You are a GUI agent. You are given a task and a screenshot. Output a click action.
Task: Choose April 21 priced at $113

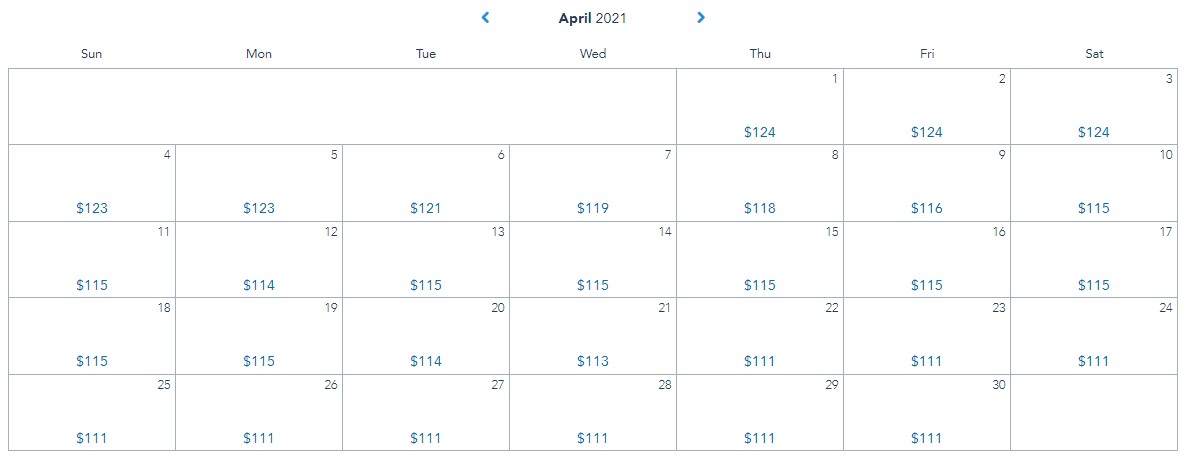[593, 336]
